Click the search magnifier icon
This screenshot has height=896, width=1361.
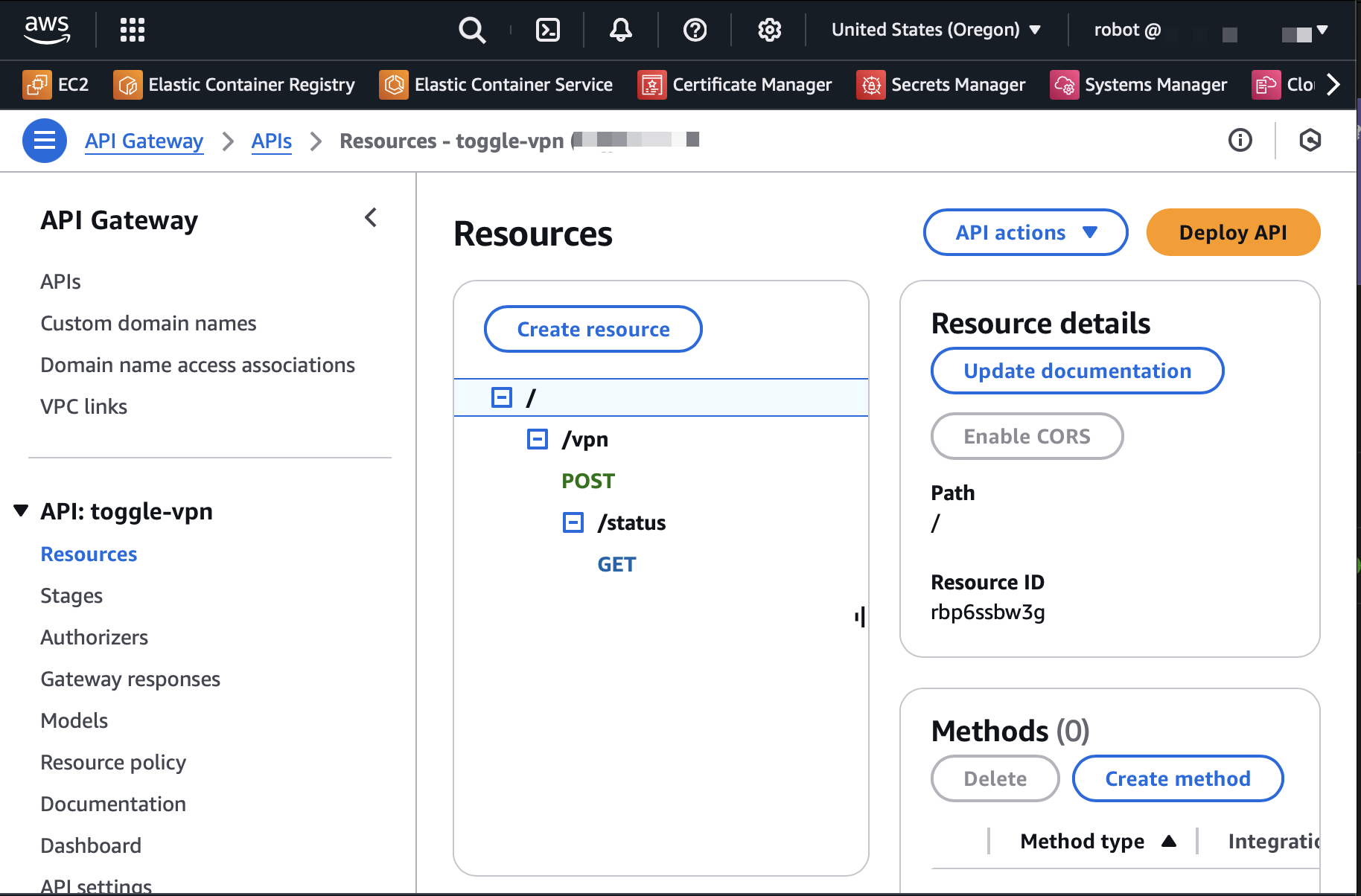pyautogui.click(x=472, y=30)
